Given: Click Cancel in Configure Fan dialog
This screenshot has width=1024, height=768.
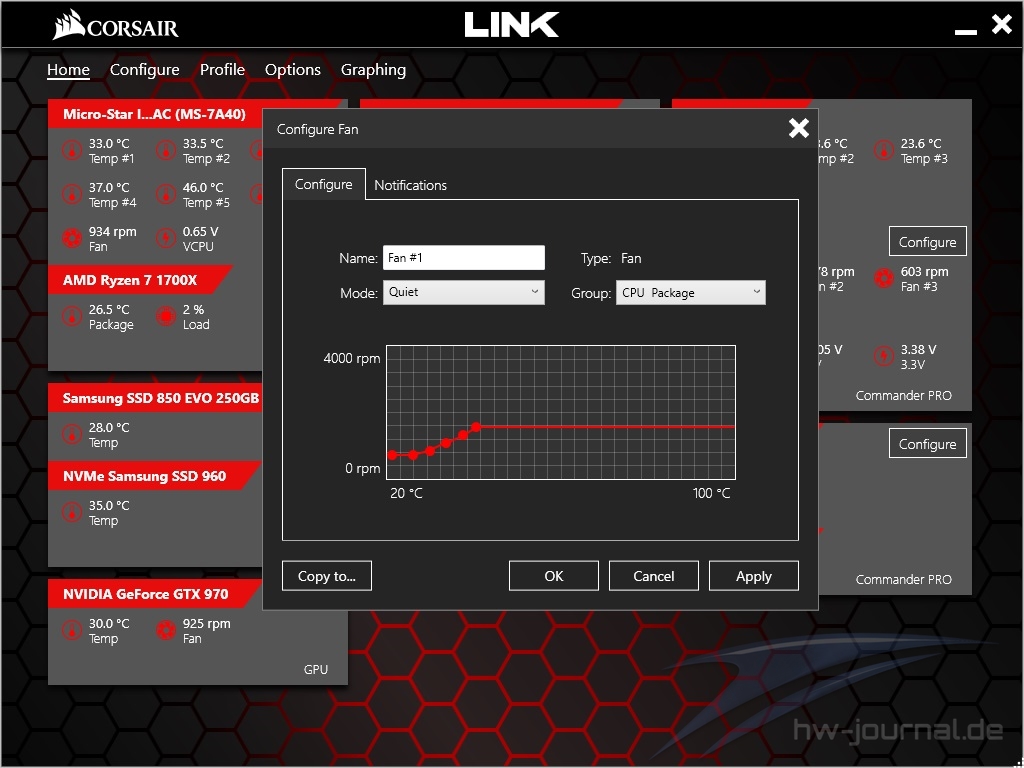Looking at the screenshot, I should click(654, 576).
